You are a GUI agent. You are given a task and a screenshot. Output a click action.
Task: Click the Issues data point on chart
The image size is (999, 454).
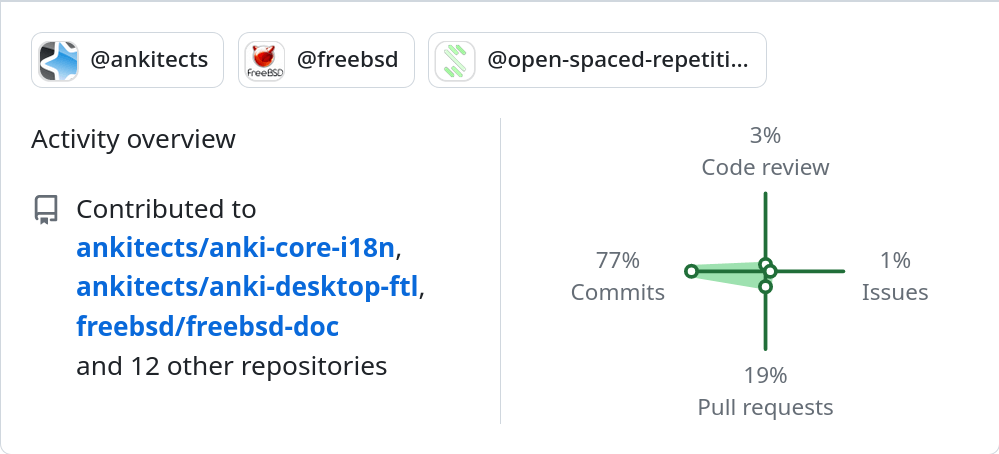tap(770, 271)
